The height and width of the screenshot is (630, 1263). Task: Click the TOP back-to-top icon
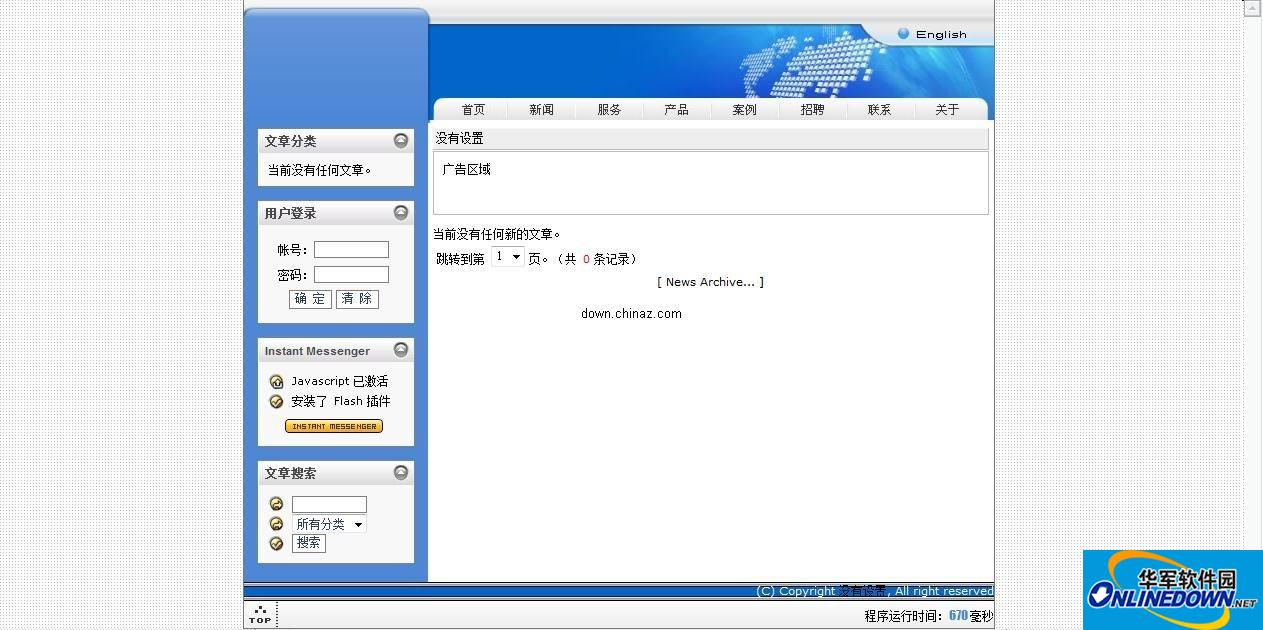pyautogui.click(x=260, y=614)
